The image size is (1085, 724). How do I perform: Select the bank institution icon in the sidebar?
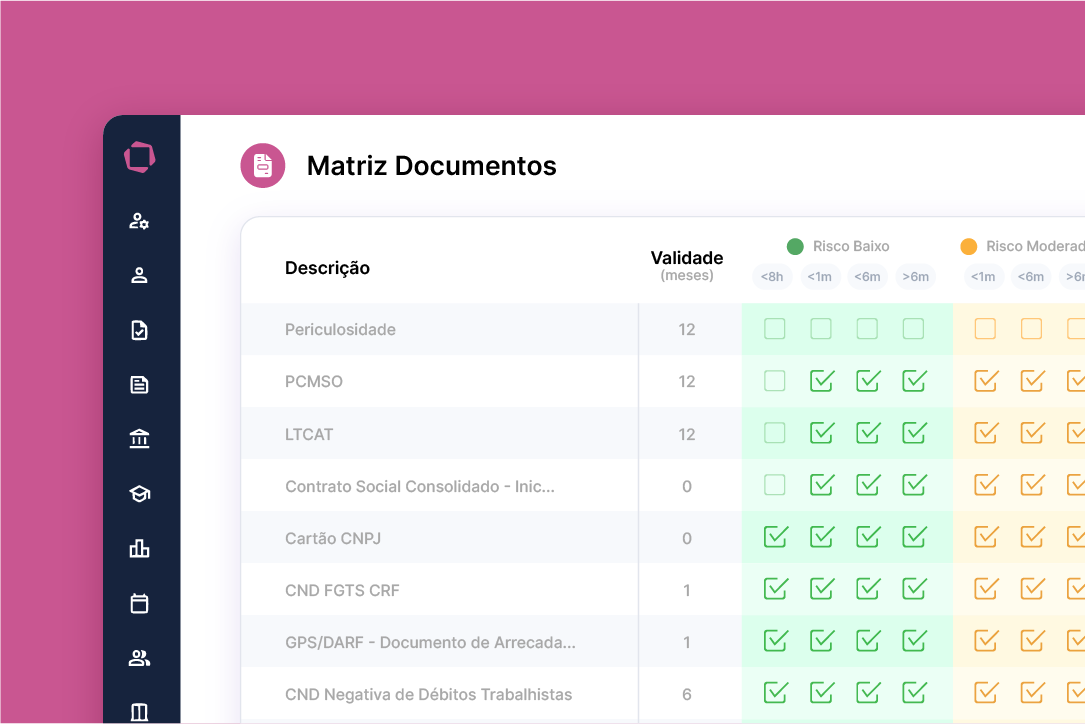click(139, 439)
